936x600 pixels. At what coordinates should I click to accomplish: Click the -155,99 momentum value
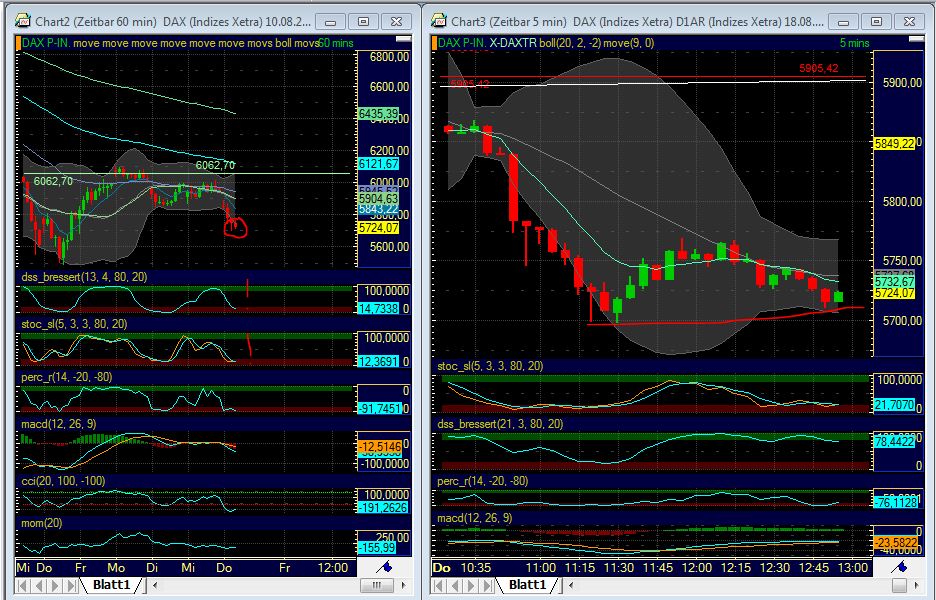click(376, 547)
